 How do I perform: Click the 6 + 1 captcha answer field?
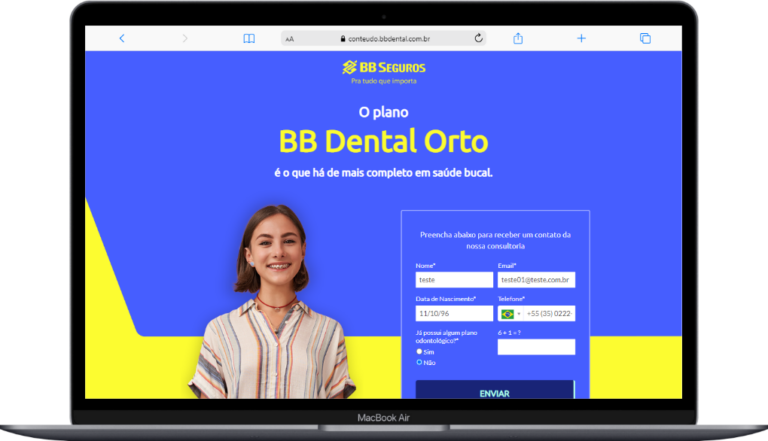(x=536, y=347)
